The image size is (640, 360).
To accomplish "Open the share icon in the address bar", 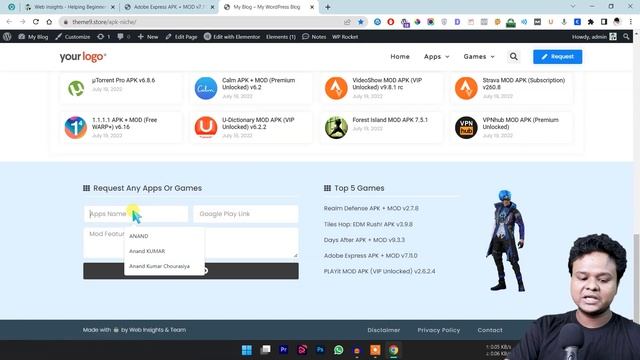I will pyautogui.click(x=347, y=22).
